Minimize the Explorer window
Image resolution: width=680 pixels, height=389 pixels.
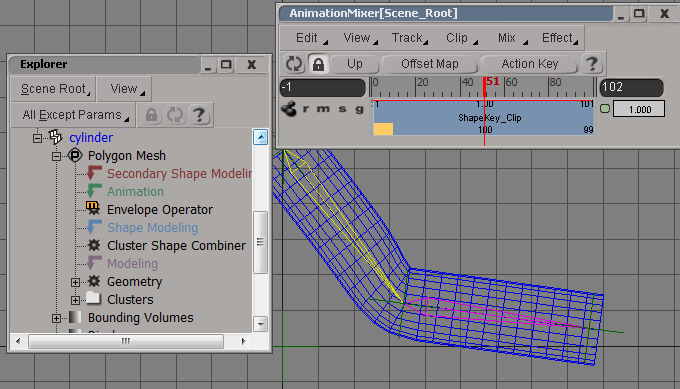click(208, 65)
